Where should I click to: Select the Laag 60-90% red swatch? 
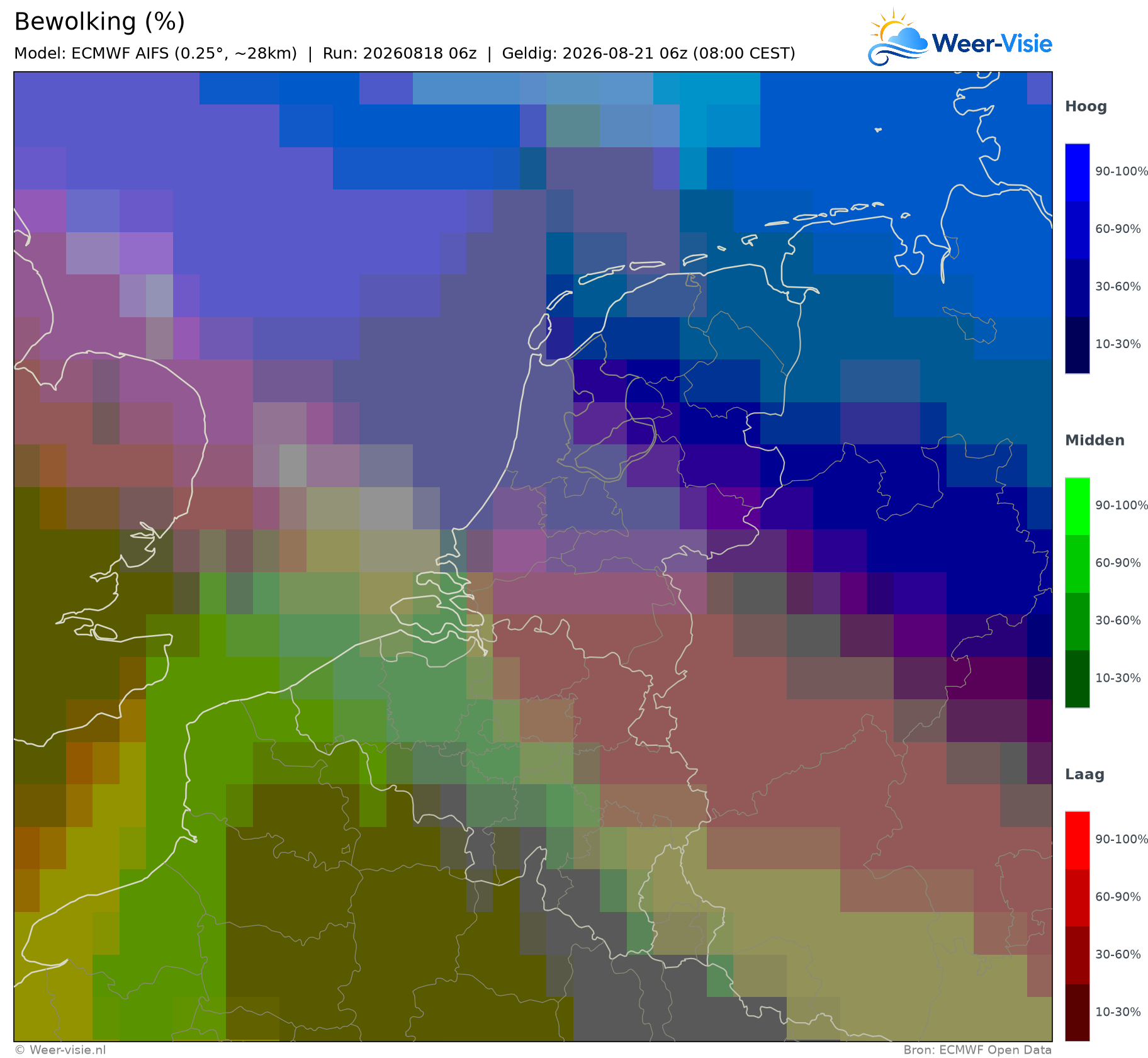coord(1077,898)
